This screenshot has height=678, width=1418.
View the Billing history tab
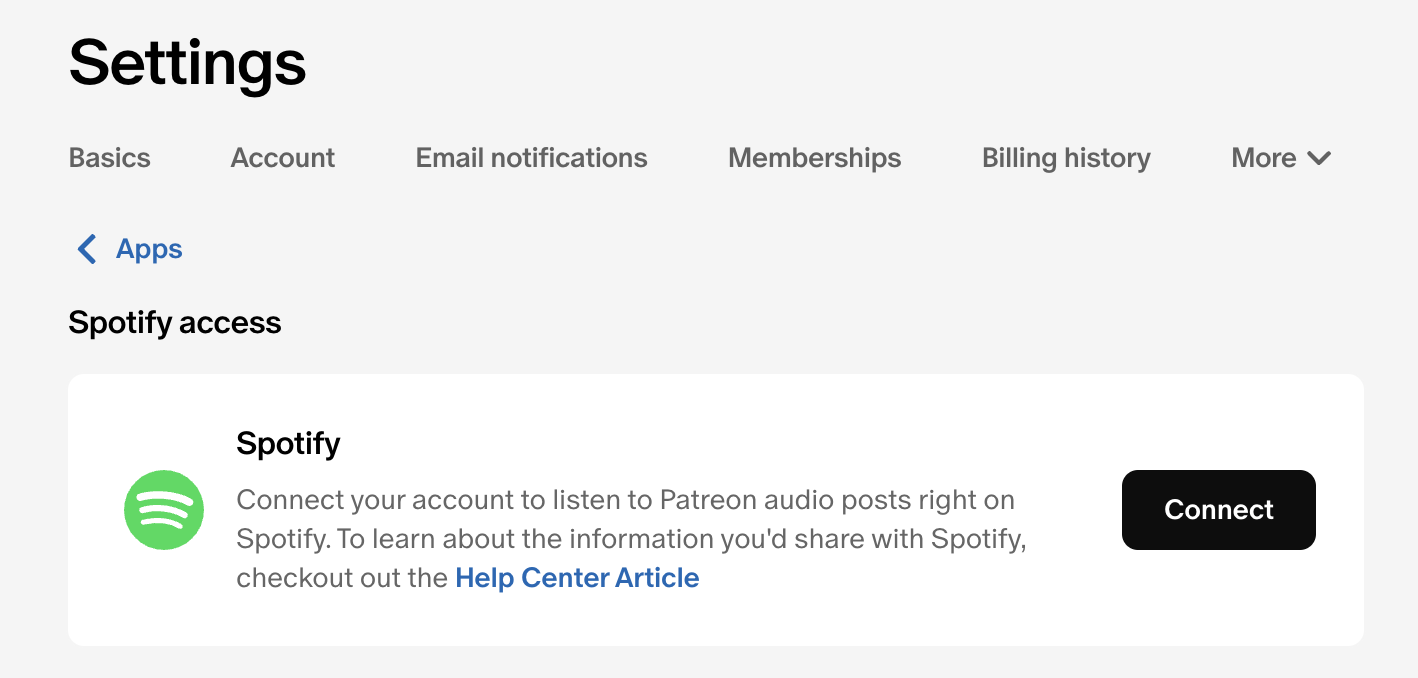[x=1066, y=158]
